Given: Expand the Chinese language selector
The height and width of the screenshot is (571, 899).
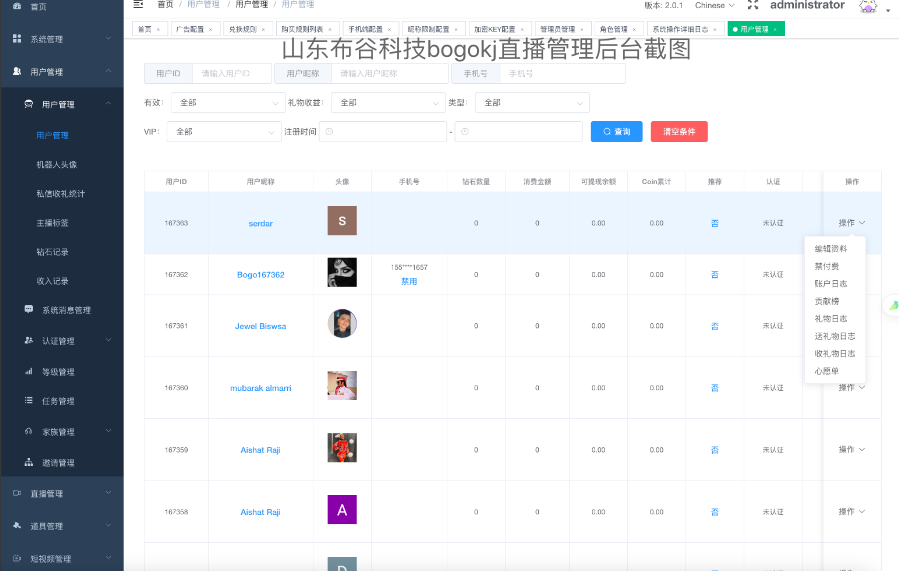Looking at the screenshot, I should pos(716,5).
